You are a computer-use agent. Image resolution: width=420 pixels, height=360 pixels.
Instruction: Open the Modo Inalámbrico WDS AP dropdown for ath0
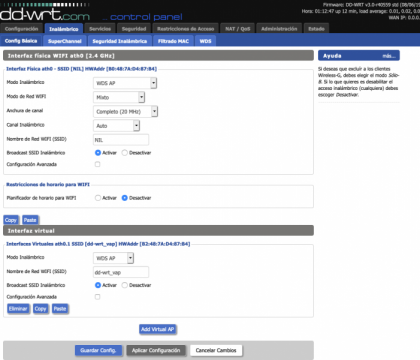click(x=125, y=83)
